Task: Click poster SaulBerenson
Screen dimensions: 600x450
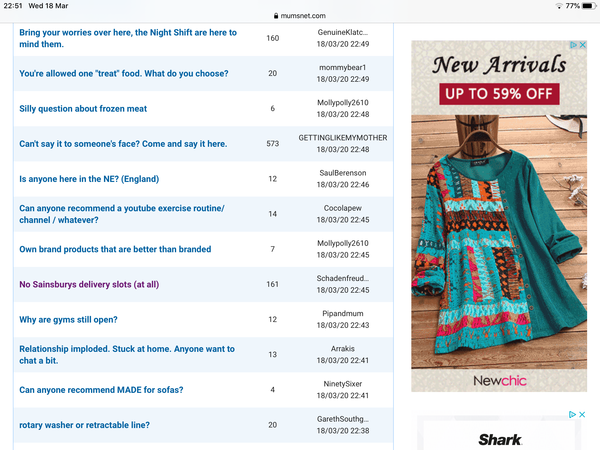Action: pos(343,173)
